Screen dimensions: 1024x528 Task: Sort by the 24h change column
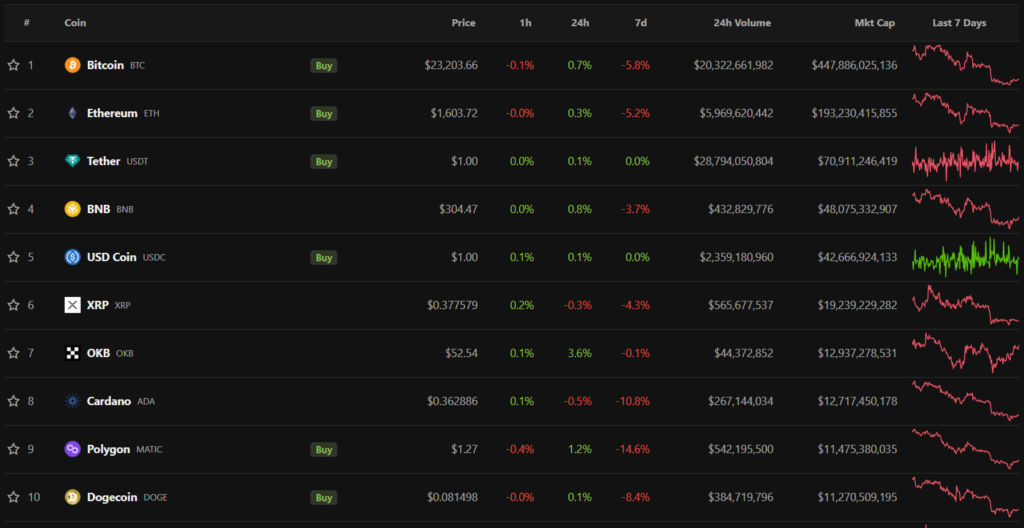pyautogui.click(x=580, y=23)
